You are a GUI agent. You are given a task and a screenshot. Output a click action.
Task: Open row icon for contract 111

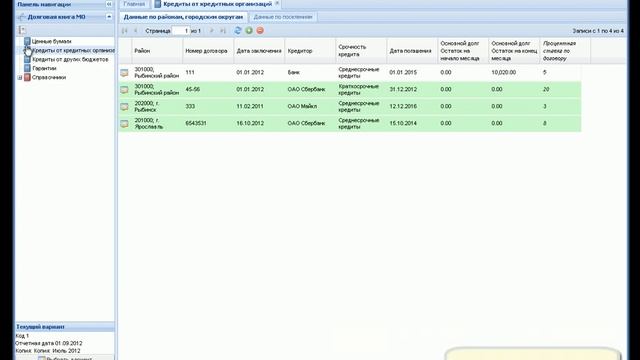tap(124, 73)
